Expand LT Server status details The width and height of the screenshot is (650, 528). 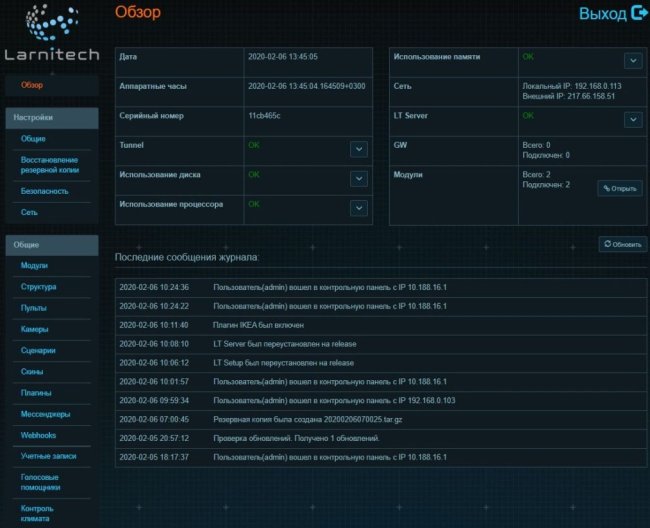tap(632, 119)
